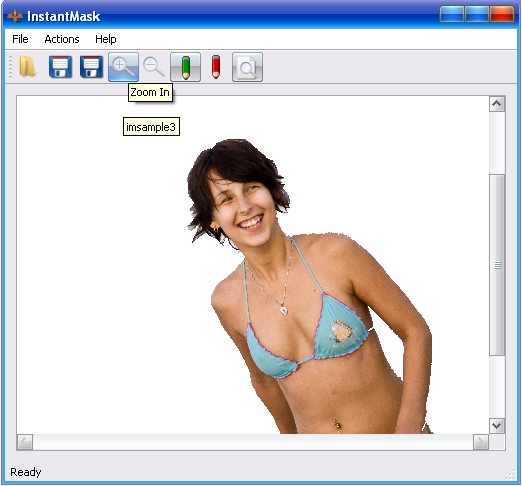Click the toolbar grip handle
Image resolution: width=522 pixels, height=486 pixels.
tap(10, 67)
